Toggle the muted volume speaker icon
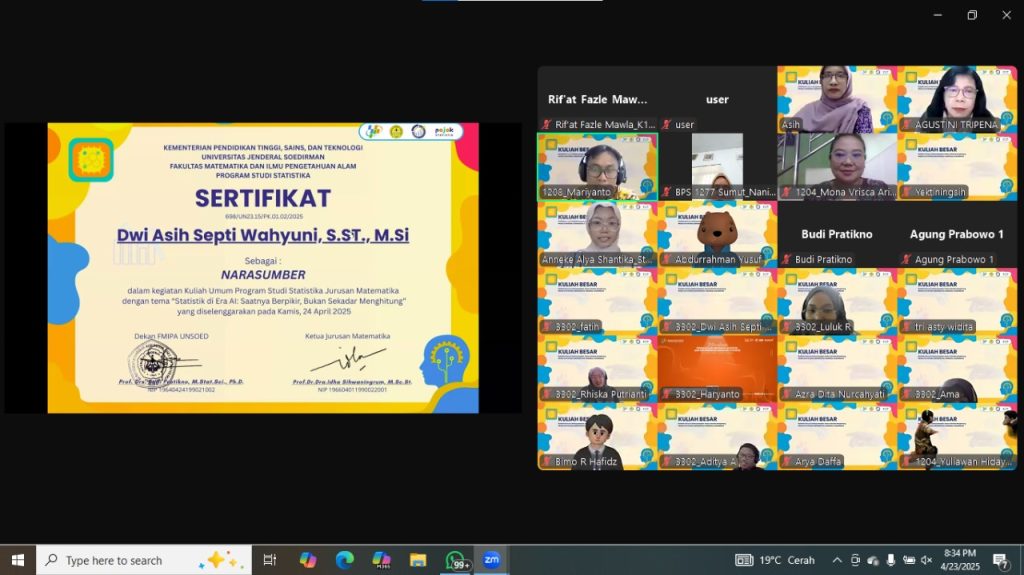The image size is (1024, 575). point(926,560)
